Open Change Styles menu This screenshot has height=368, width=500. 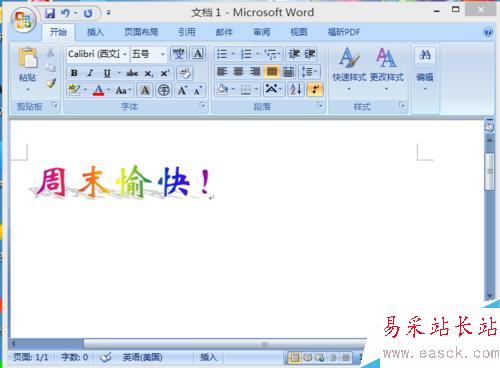tap(386, 69)
